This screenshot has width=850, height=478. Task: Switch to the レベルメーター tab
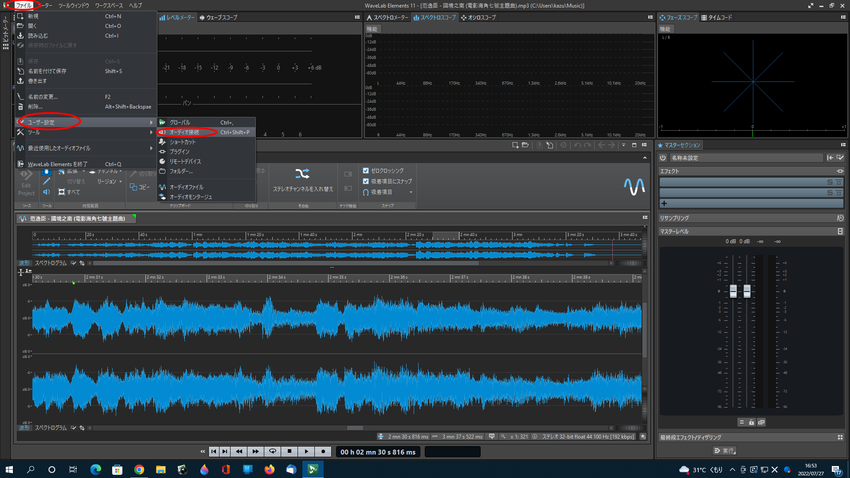(177, 17)
